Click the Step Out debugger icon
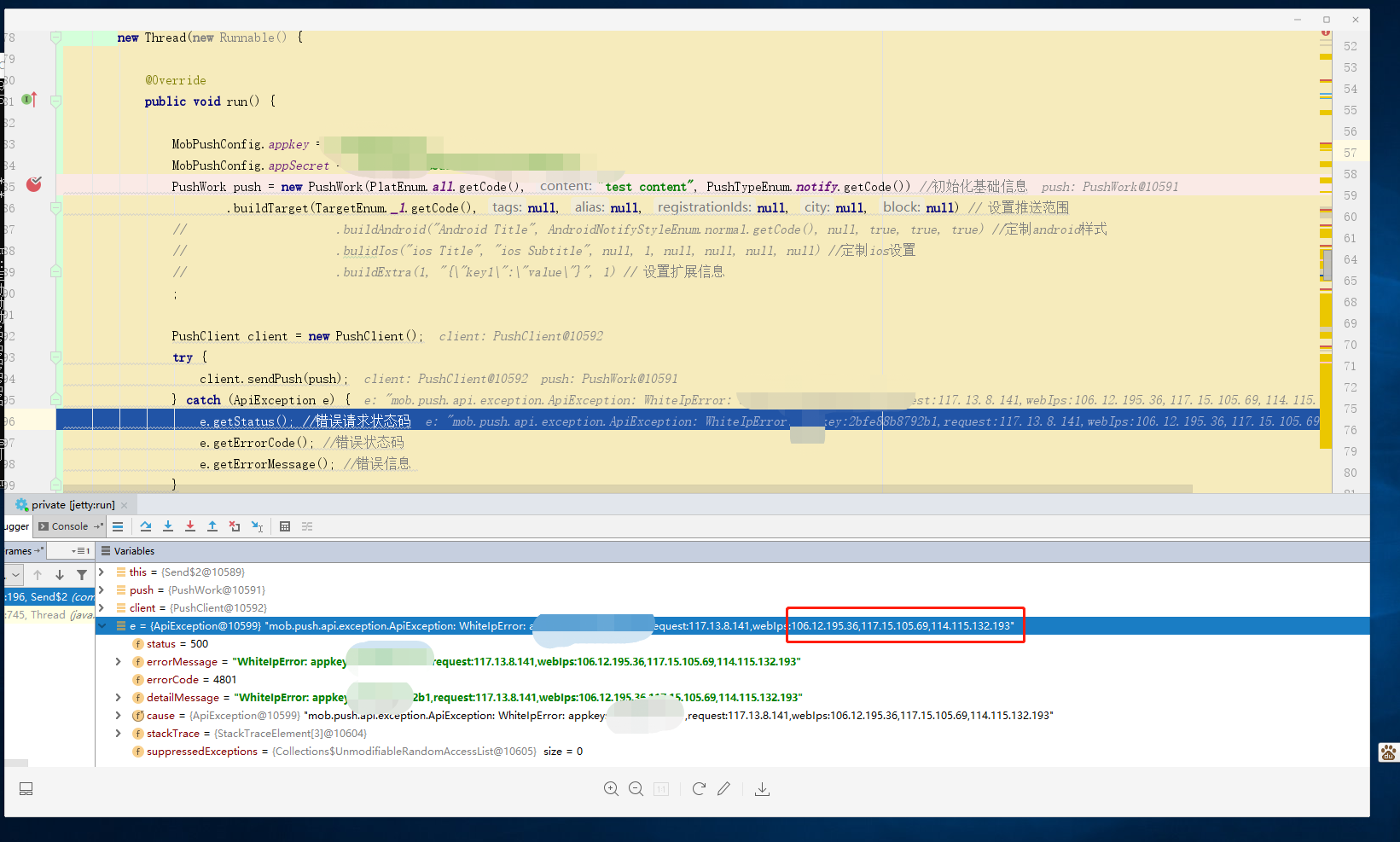 click(x=212, y=526)
